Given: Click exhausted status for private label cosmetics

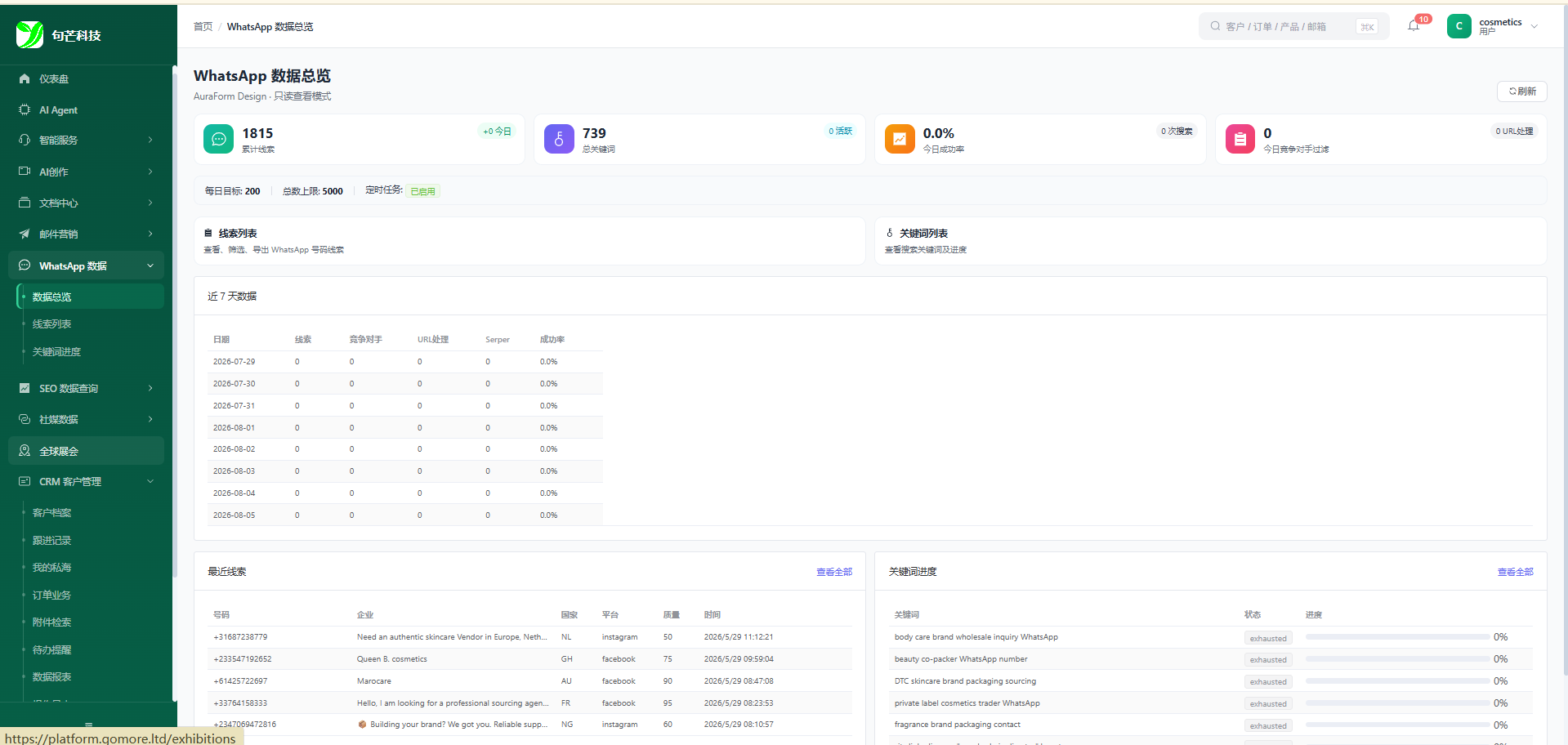Looking at the screenshot, I should point(1268,704).
